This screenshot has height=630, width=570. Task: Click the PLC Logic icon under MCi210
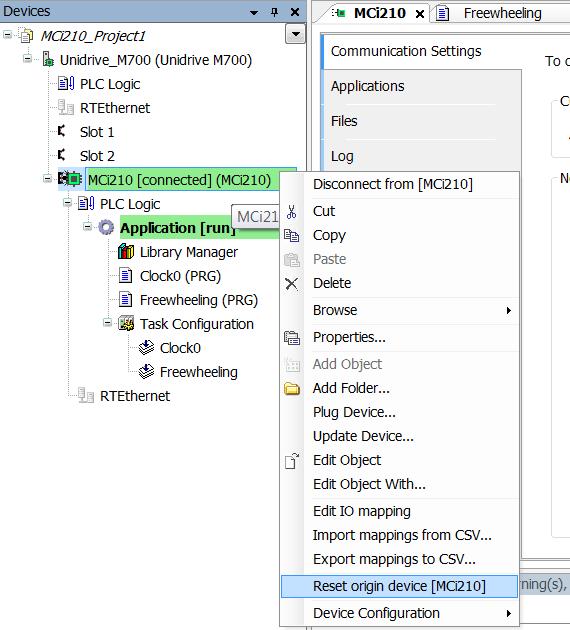[x=86, y=203]
